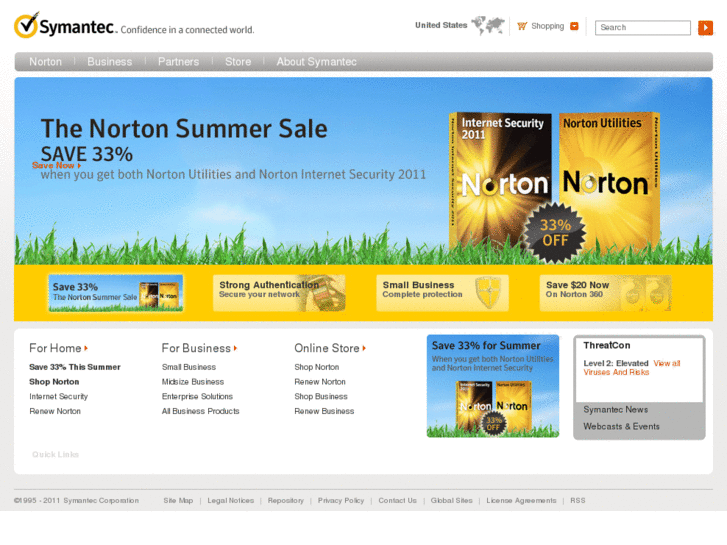Select the Small Business Complete protection tile
727x545 pixels.
442,293
